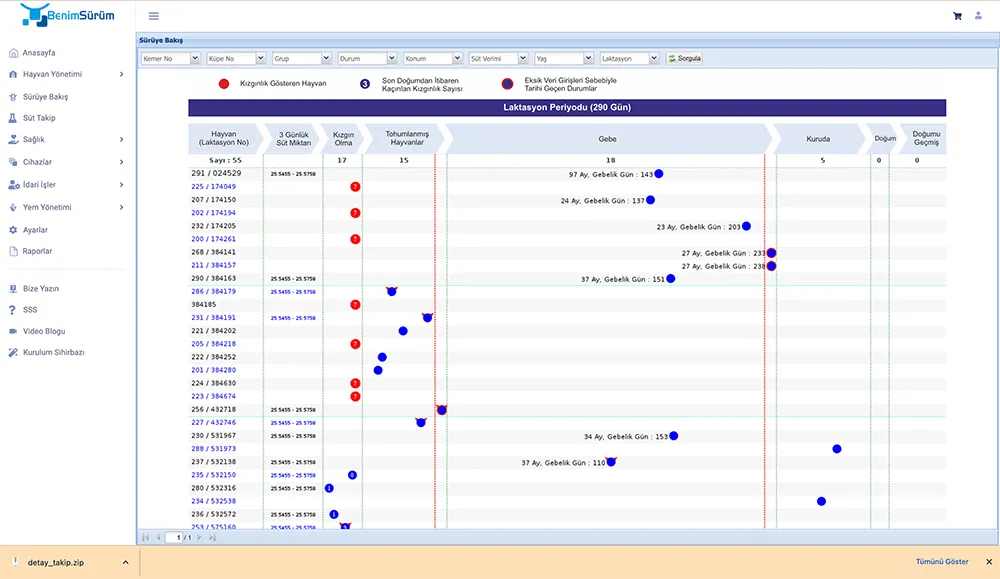Click the page number input field

[x=176, y=537]
